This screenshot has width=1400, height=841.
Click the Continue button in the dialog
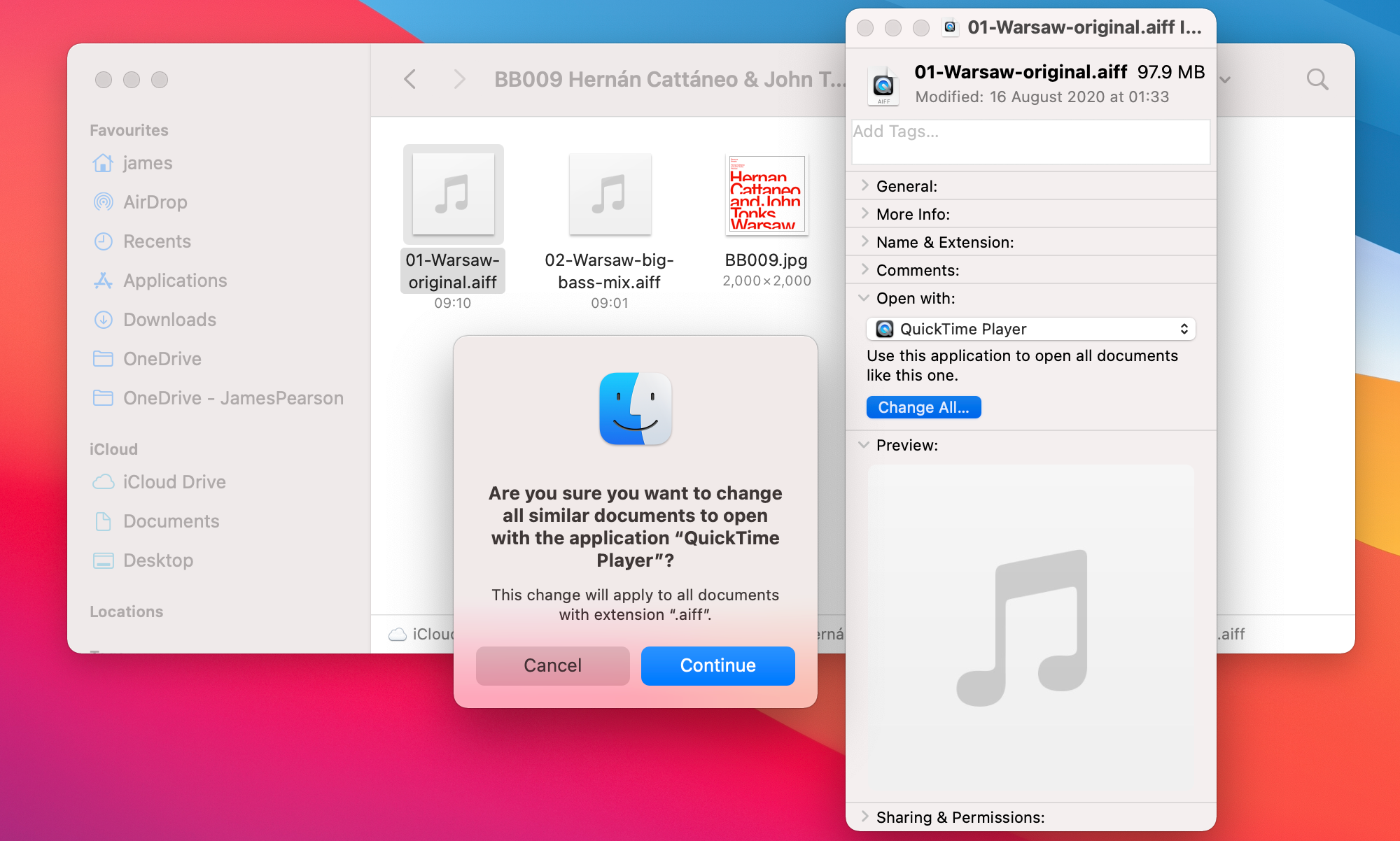tap(717, 665)
